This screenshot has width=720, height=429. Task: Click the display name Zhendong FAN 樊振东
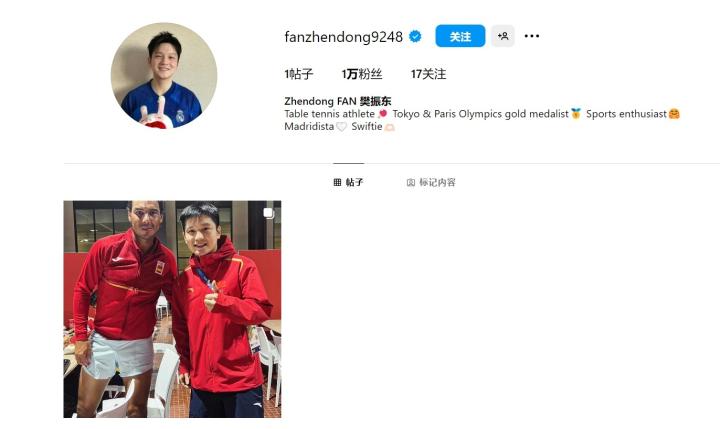338,101
